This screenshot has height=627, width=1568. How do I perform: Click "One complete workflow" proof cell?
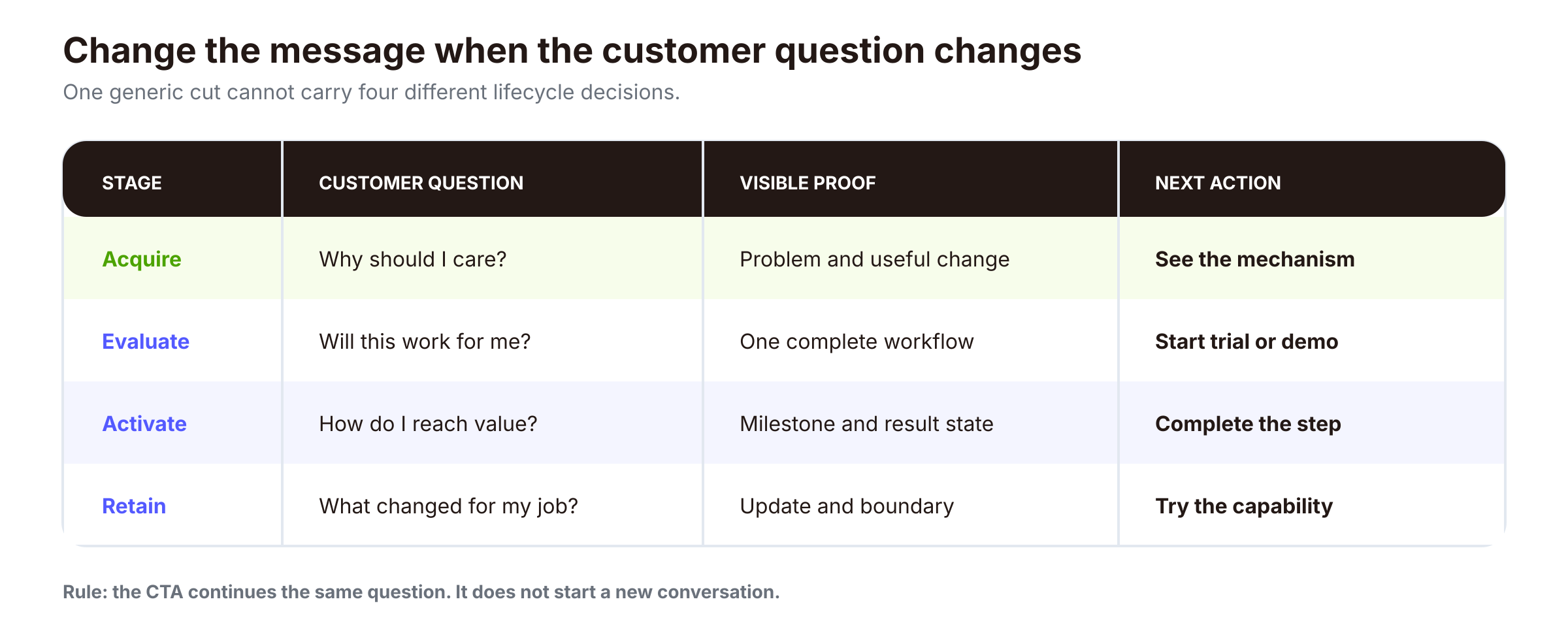point(857,342)
